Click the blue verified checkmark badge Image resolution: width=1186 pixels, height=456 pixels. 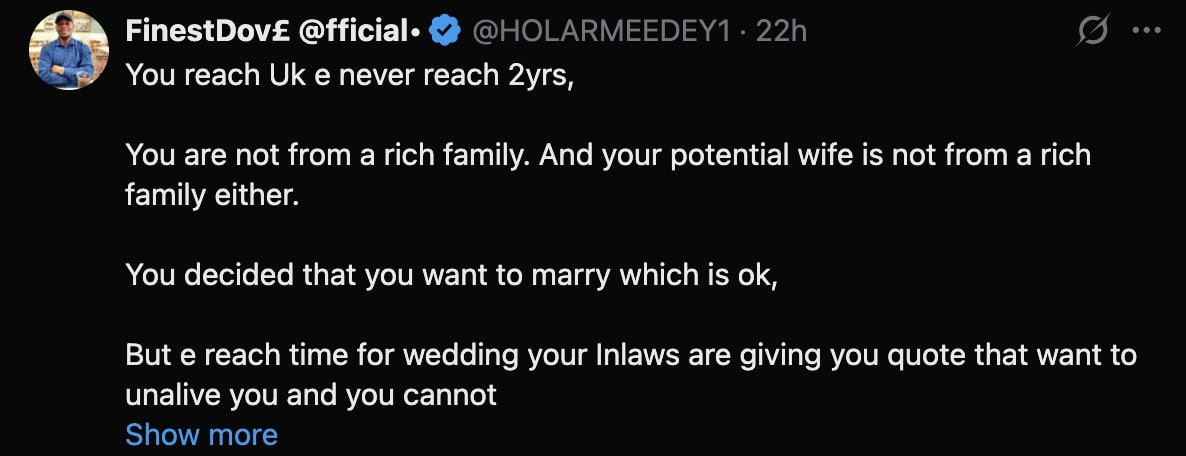pos(443,33)
